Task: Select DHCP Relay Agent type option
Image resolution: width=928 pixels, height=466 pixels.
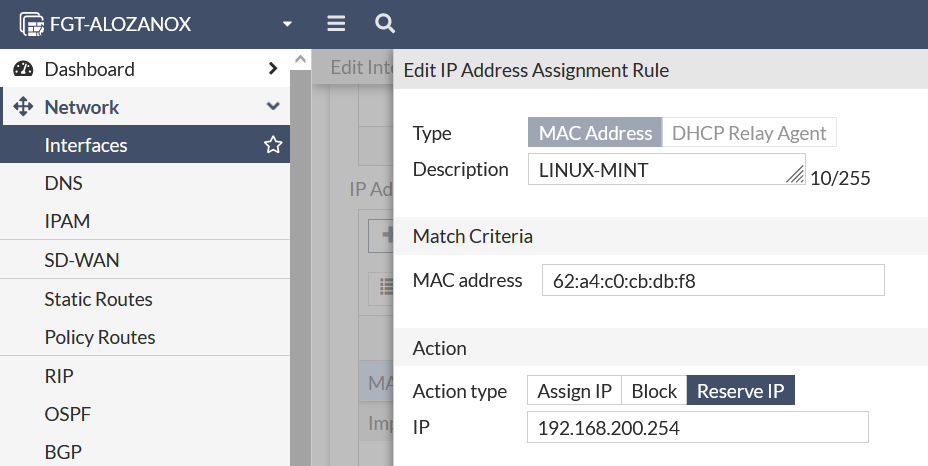Action: [x=749, y=133]
